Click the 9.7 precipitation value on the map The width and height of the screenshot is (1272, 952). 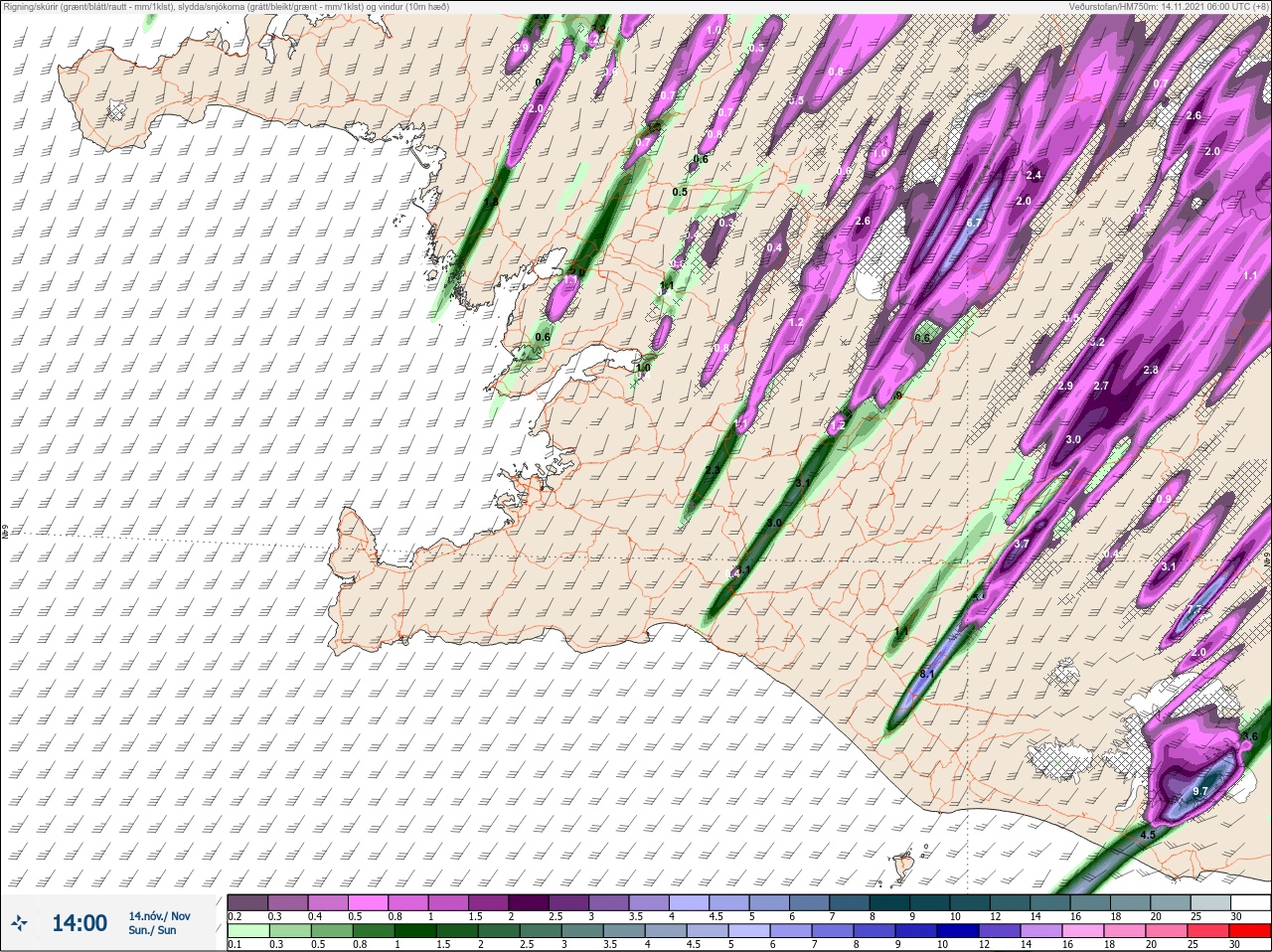(1200, 791)
